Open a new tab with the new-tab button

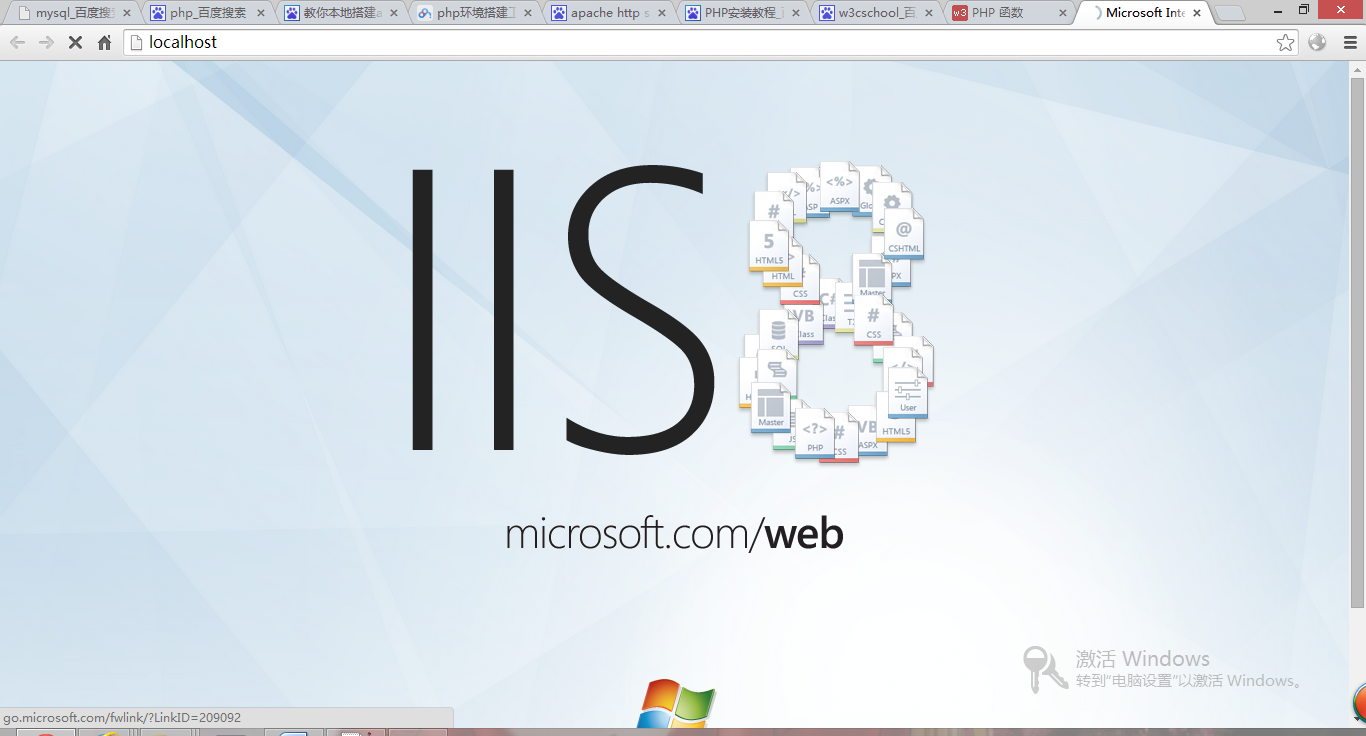pyautogui.click(x=1230, y=14)
